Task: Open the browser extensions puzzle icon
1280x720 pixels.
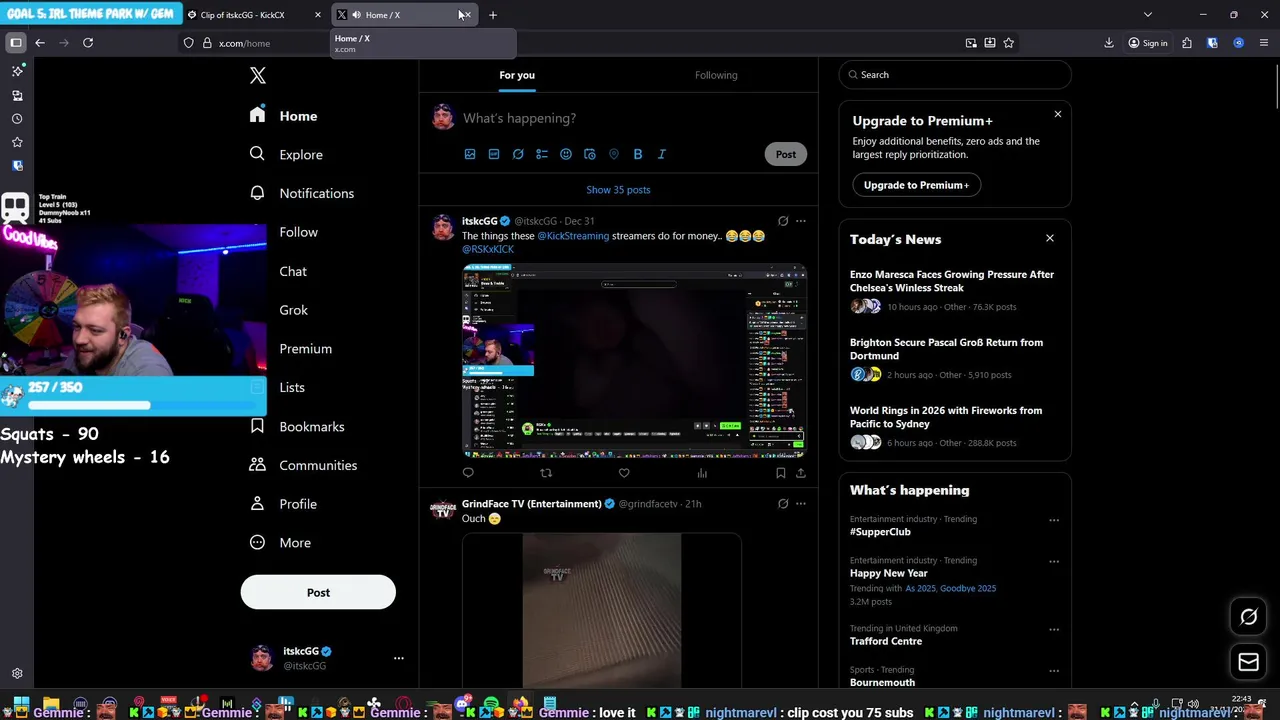Action: coord(1187,43)
